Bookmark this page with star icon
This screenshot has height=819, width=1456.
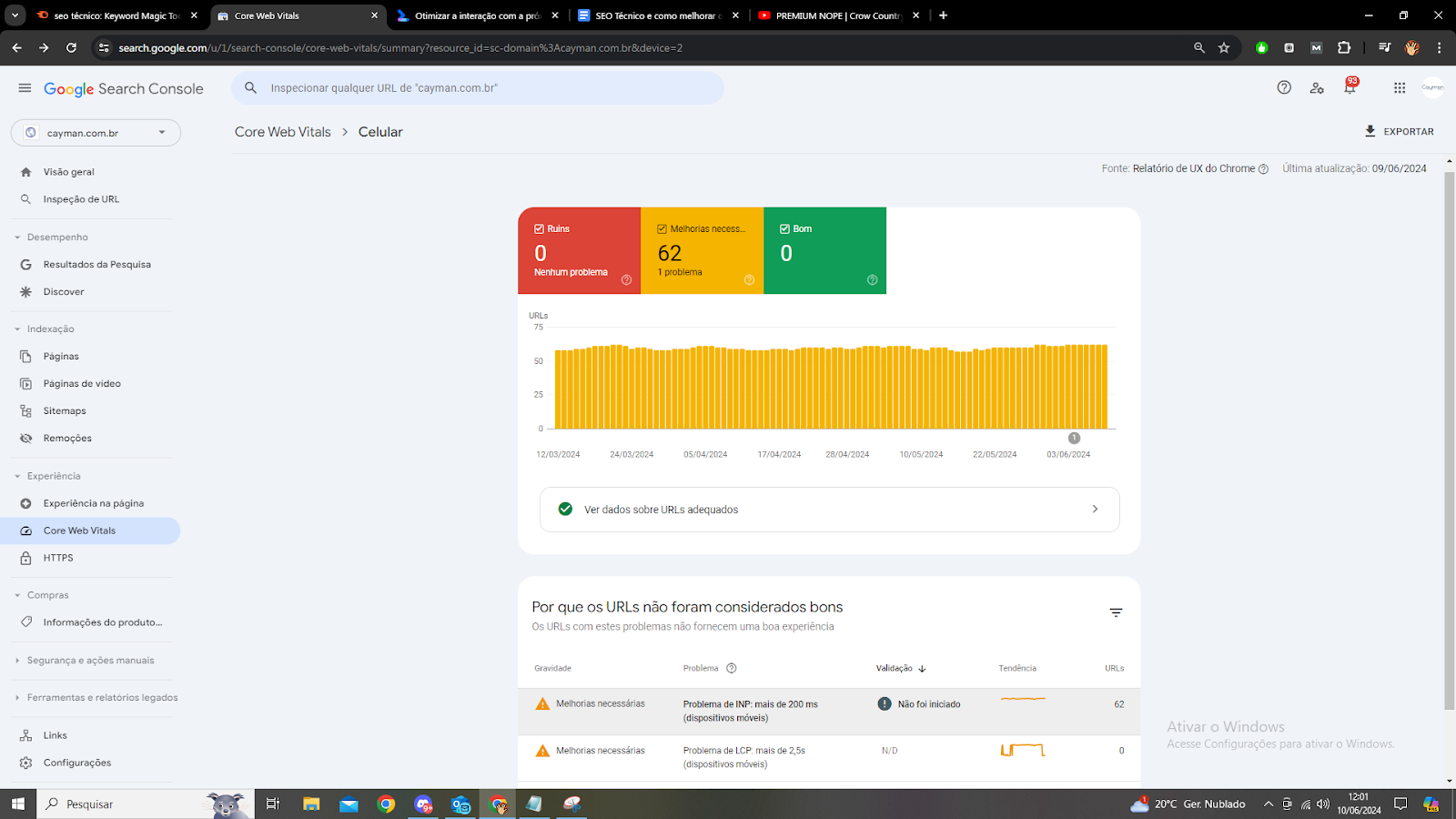1224,48
